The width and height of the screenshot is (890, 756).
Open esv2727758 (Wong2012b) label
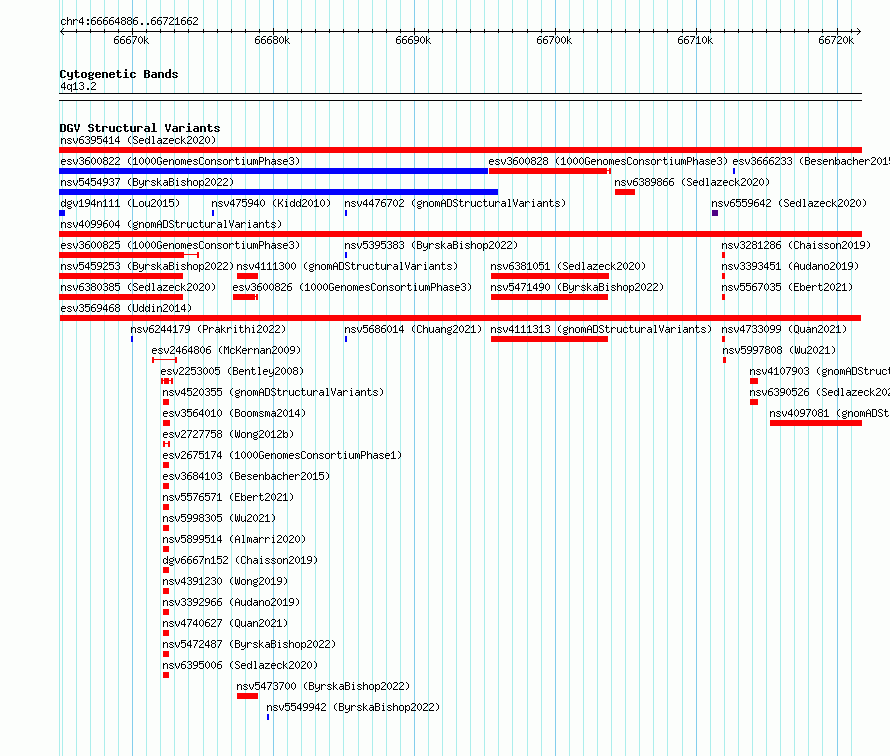[x=228, y=434]
